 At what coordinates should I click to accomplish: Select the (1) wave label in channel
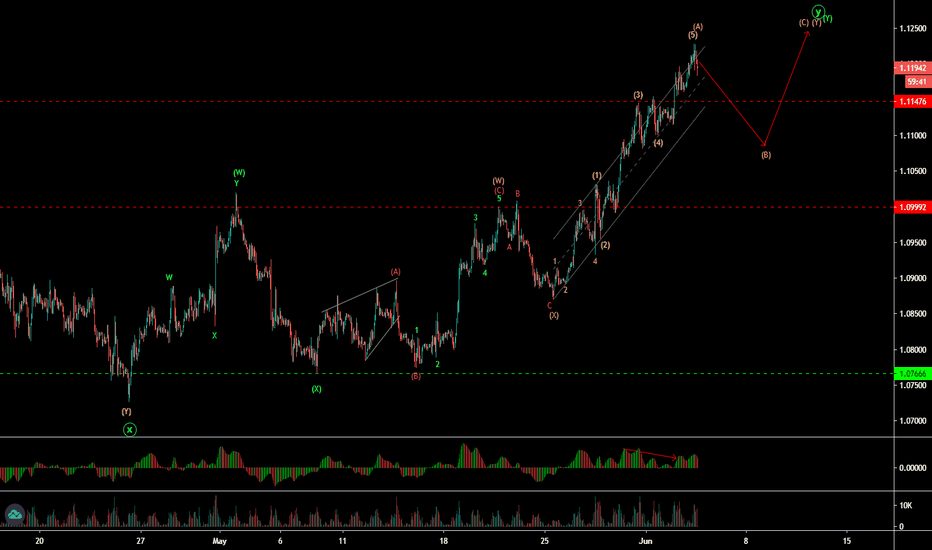(x=597, y=175)
